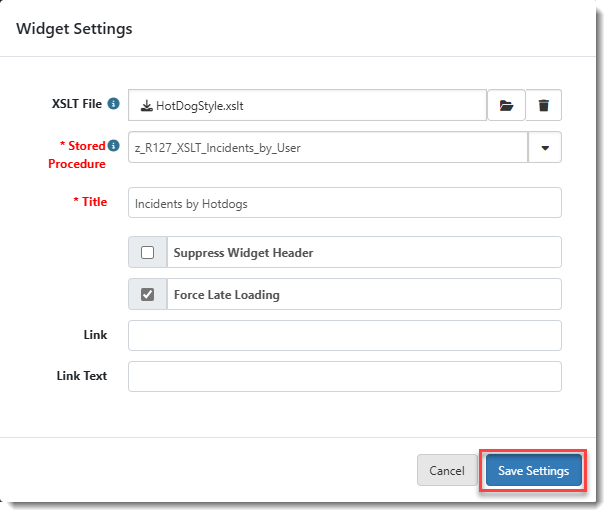
Task: Focus the empty Link input field
Action: pos(344,336)
